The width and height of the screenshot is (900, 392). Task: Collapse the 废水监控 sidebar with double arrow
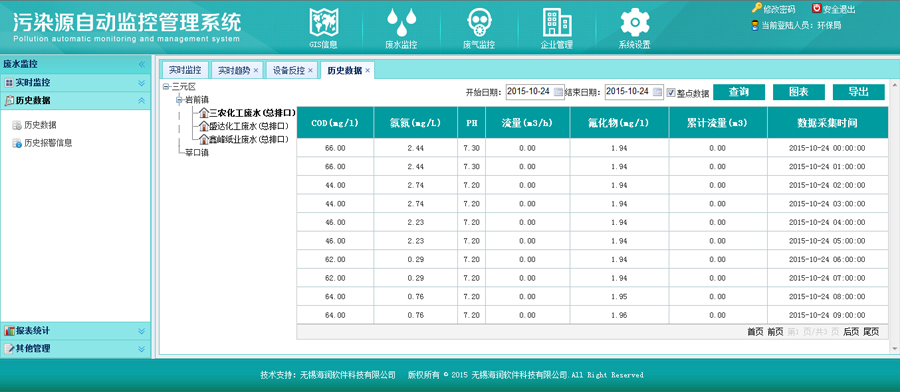click(142, 64)
